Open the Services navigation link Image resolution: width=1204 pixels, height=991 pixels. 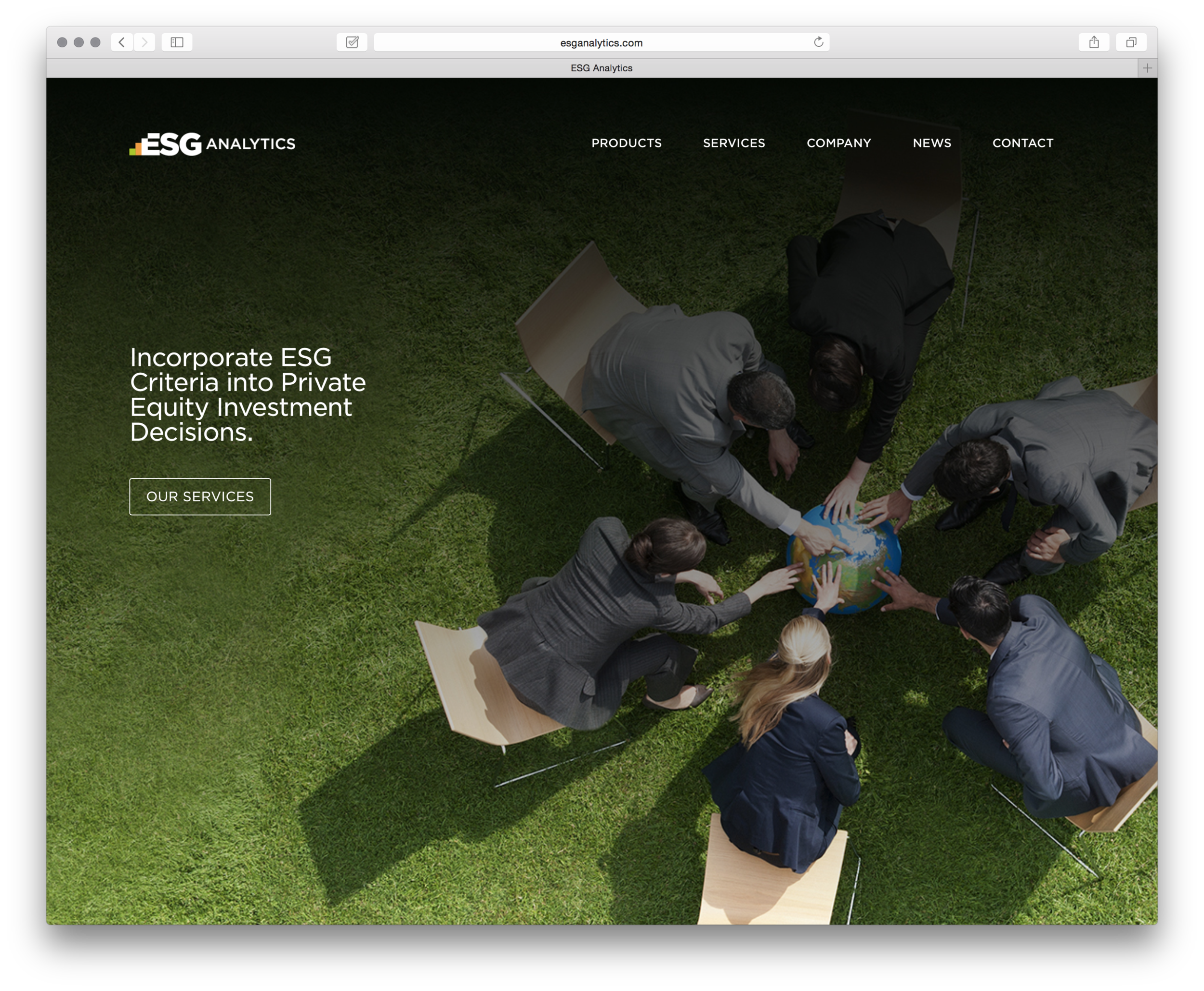point(733,143)
